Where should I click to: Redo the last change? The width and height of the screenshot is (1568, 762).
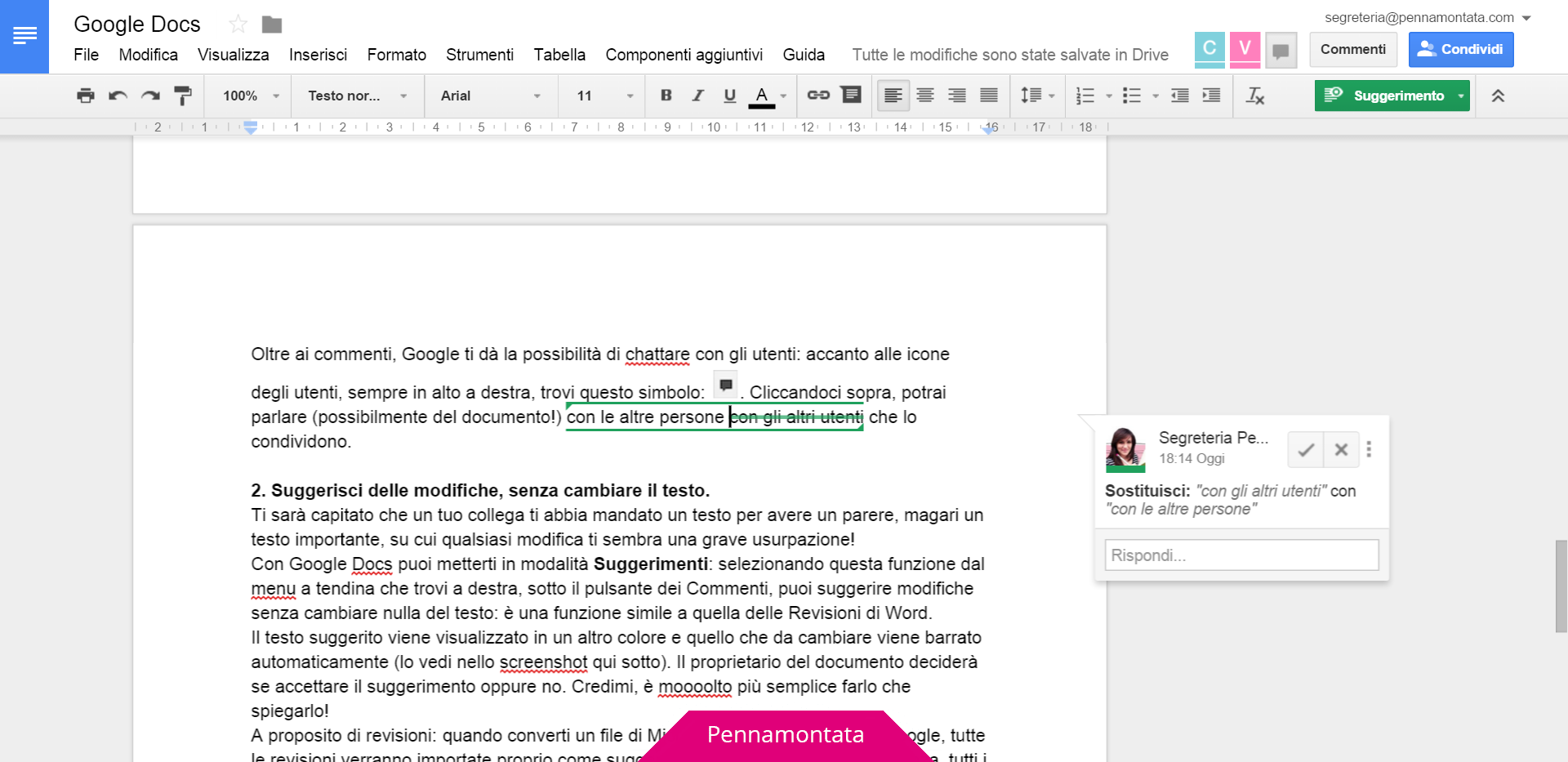coord(149,96)
